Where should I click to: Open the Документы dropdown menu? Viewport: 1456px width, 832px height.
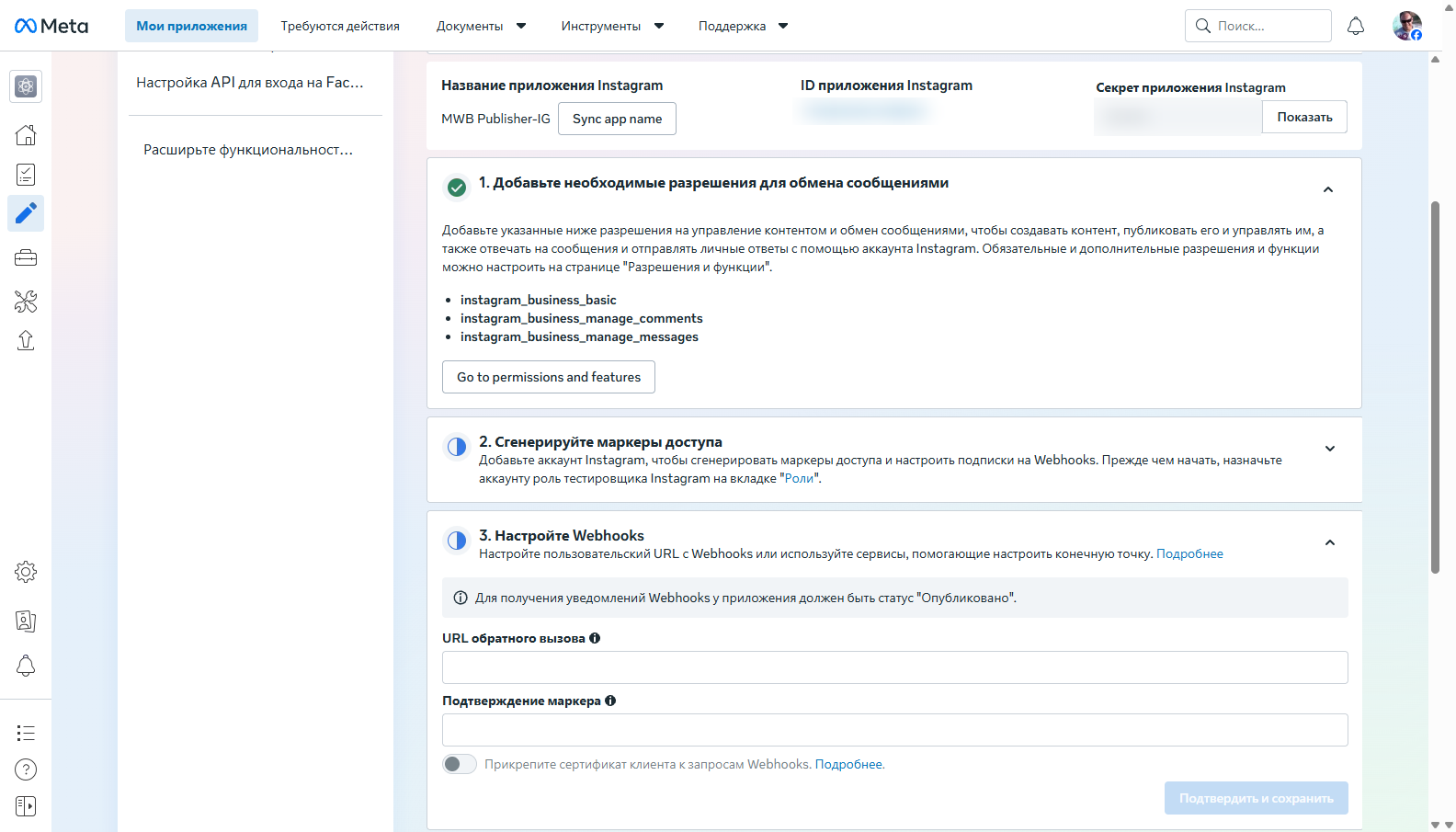[x=481, y=26]
